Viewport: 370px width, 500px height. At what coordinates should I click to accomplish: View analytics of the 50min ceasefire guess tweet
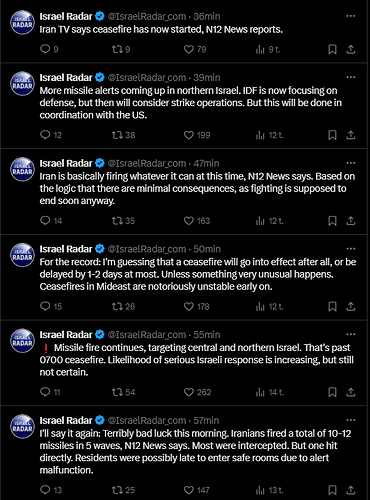pos(269,306)
